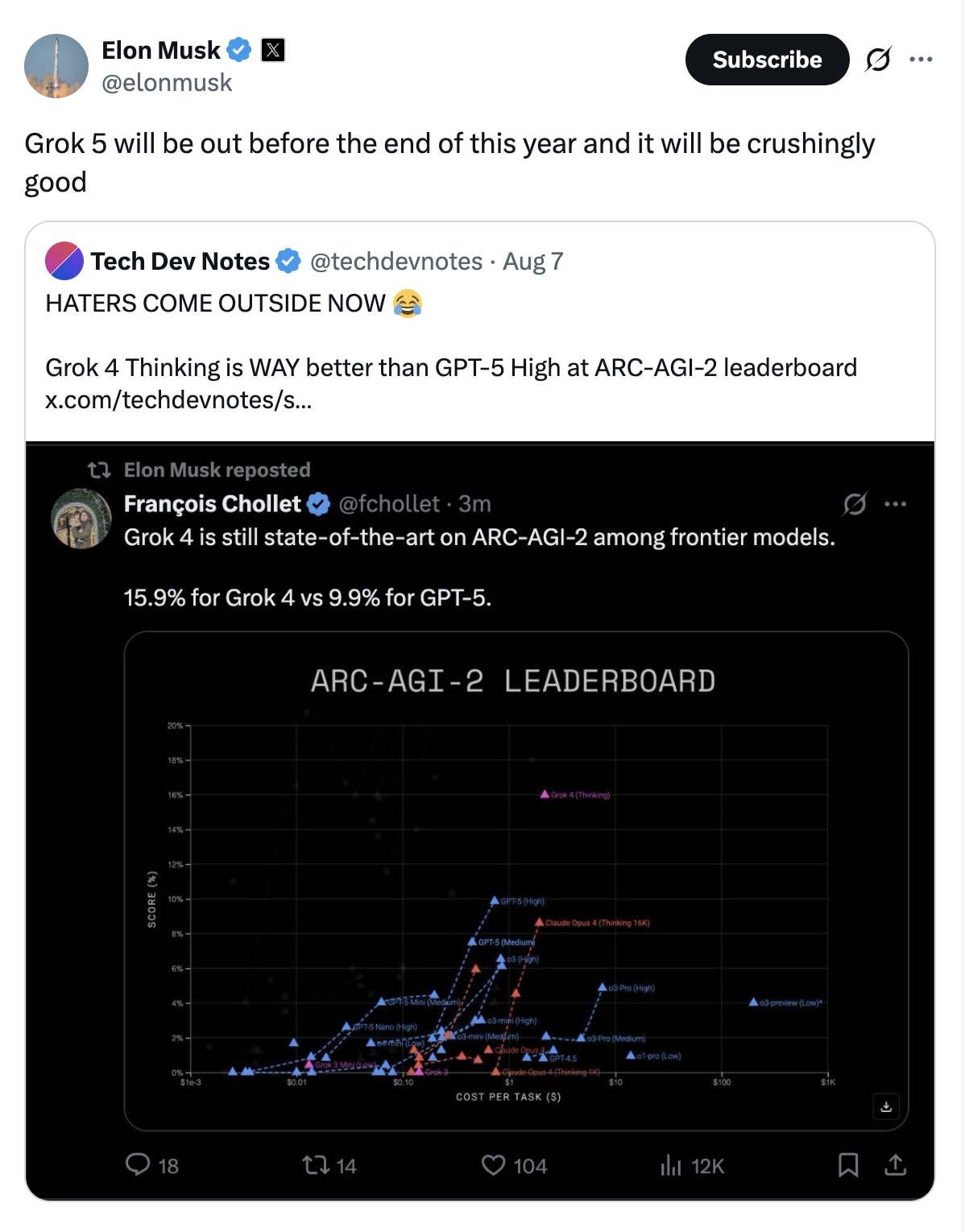Viewport: 965px width, 1232px height.
Task: Click the Grok icon on the Chollet post
Action: coord(855,504)
